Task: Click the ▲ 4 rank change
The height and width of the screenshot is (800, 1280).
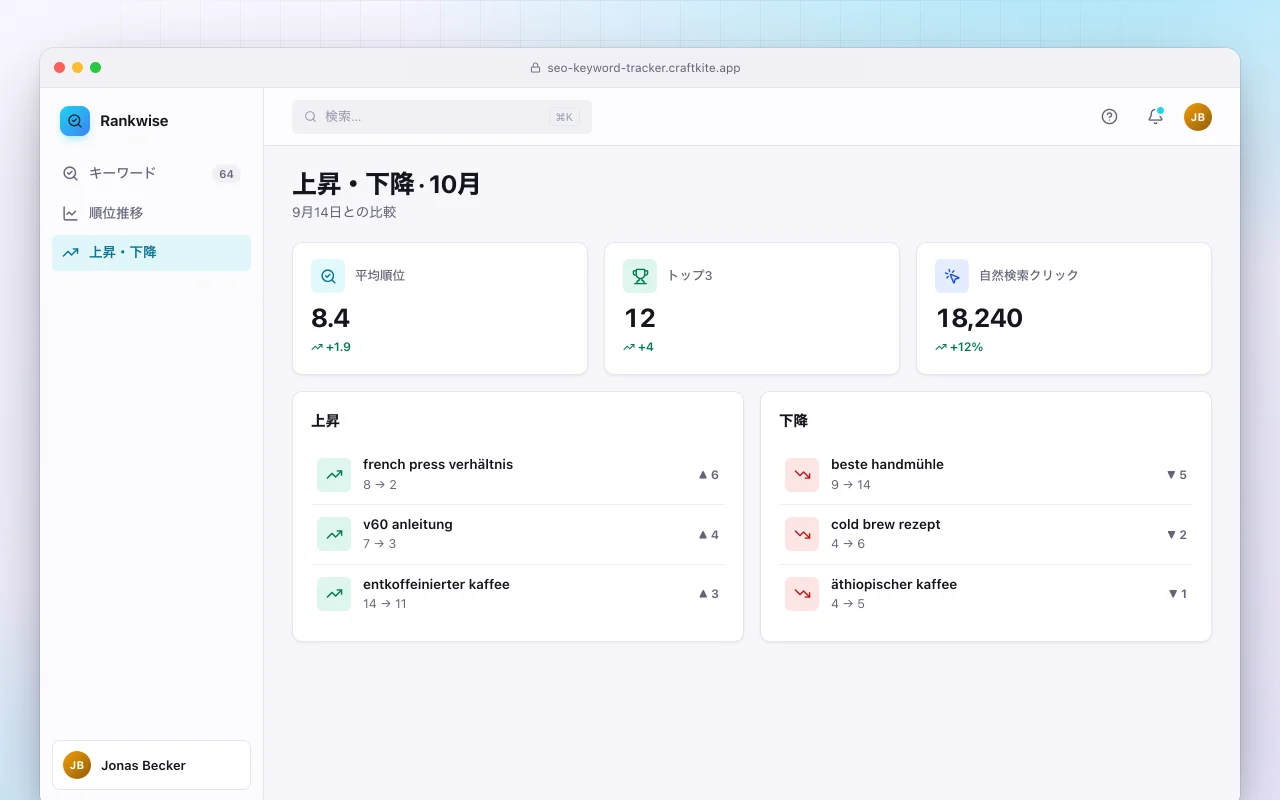Action: point(709,535)
